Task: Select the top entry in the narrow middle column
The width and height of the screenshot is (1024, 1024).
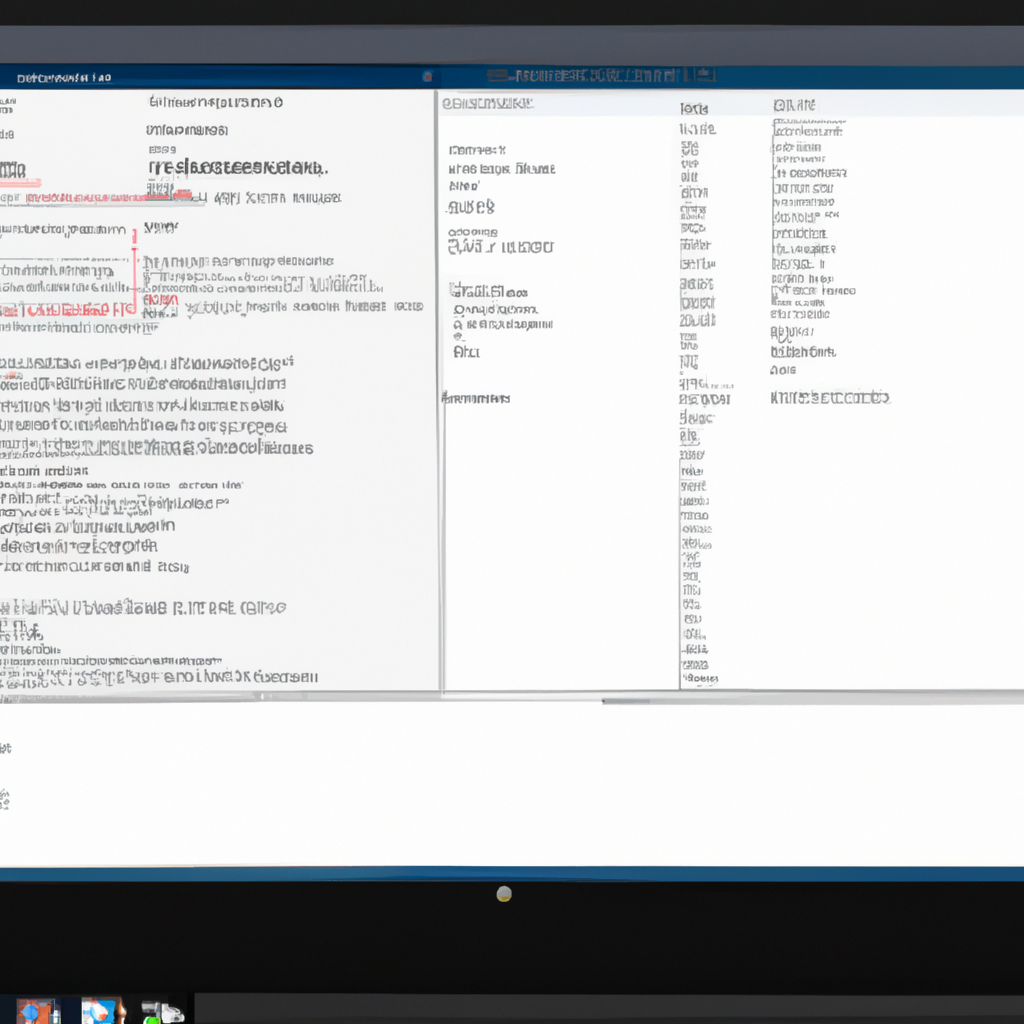Action: [697, 129]
